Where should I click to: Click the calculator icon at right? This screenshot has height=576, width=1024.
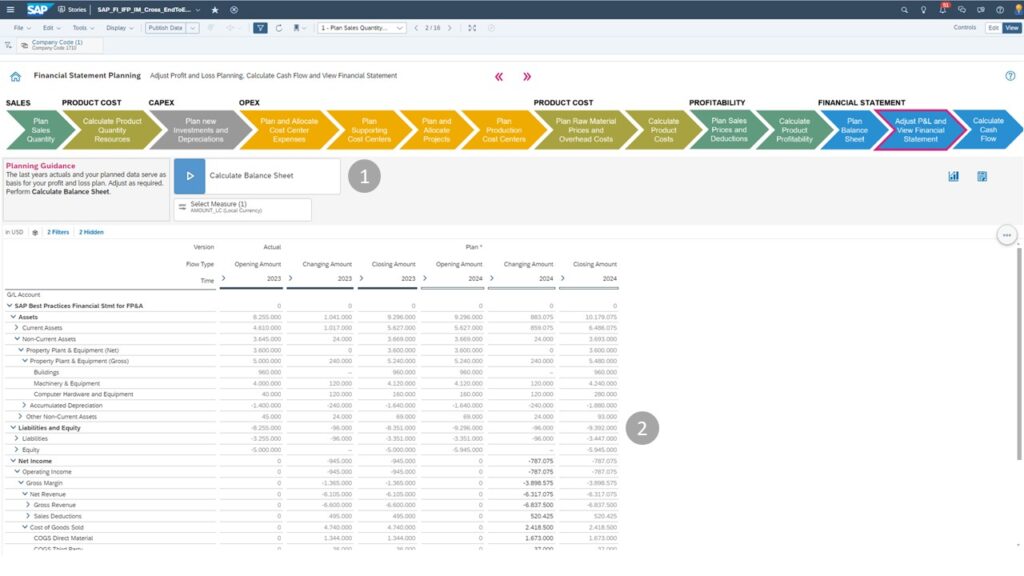click(982, 176)
